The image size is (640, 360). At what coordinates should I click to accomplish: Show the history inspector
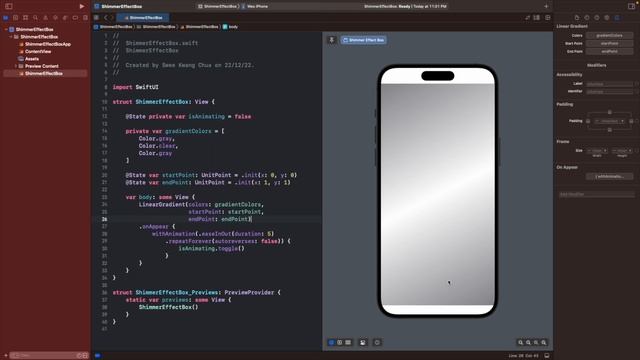click(x=587, y=18)
